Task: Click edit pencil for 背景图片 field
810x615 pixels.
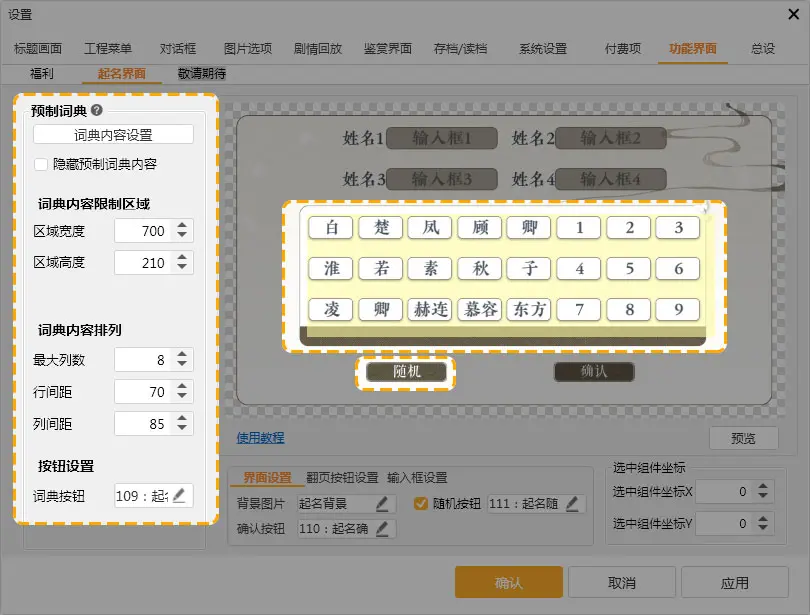Action: click(x=382, y=504)
